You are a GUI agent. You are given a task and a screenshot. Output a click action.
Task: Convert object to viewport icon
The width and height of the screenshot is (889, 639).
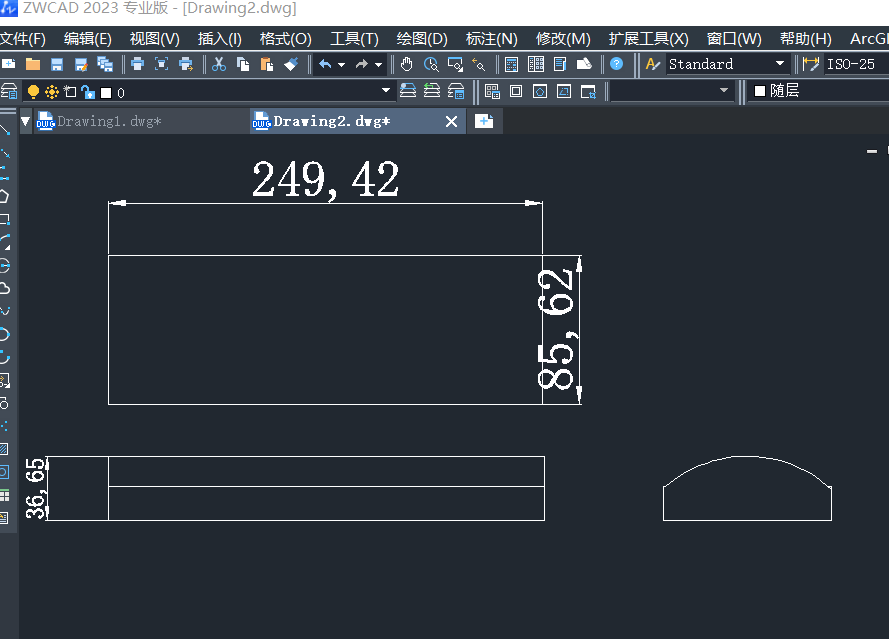click(x=564, y=91)
